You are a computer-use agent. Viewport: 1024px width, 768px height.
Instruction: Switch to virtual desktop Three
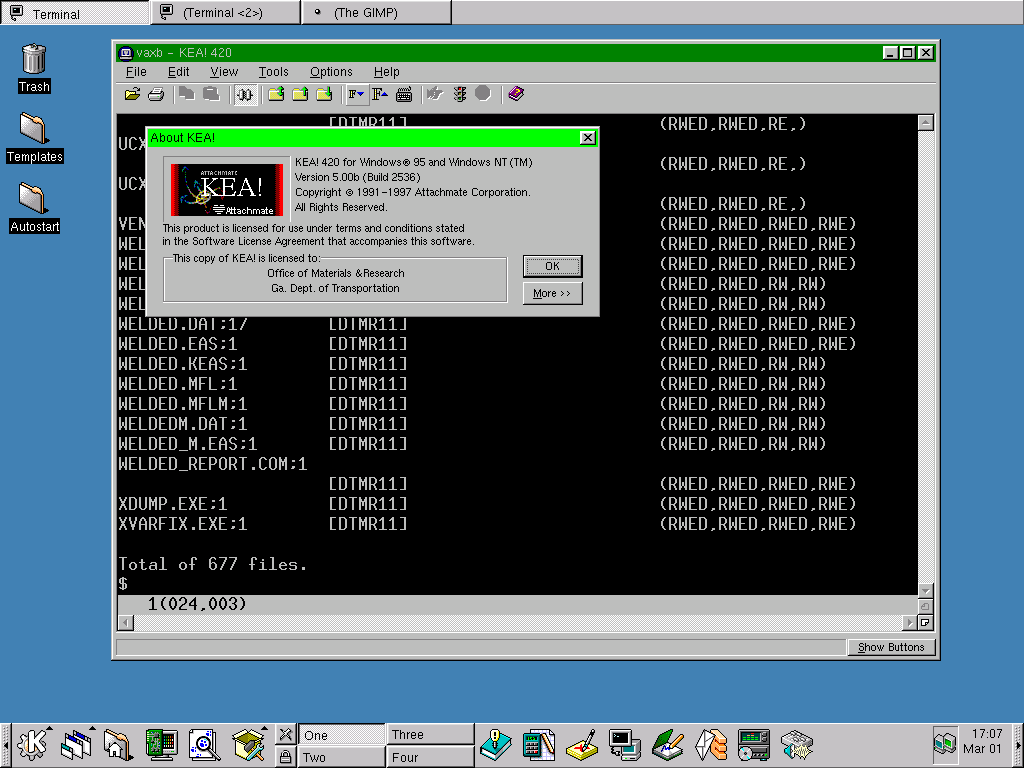pyautogui.click(x=430, y=735)
